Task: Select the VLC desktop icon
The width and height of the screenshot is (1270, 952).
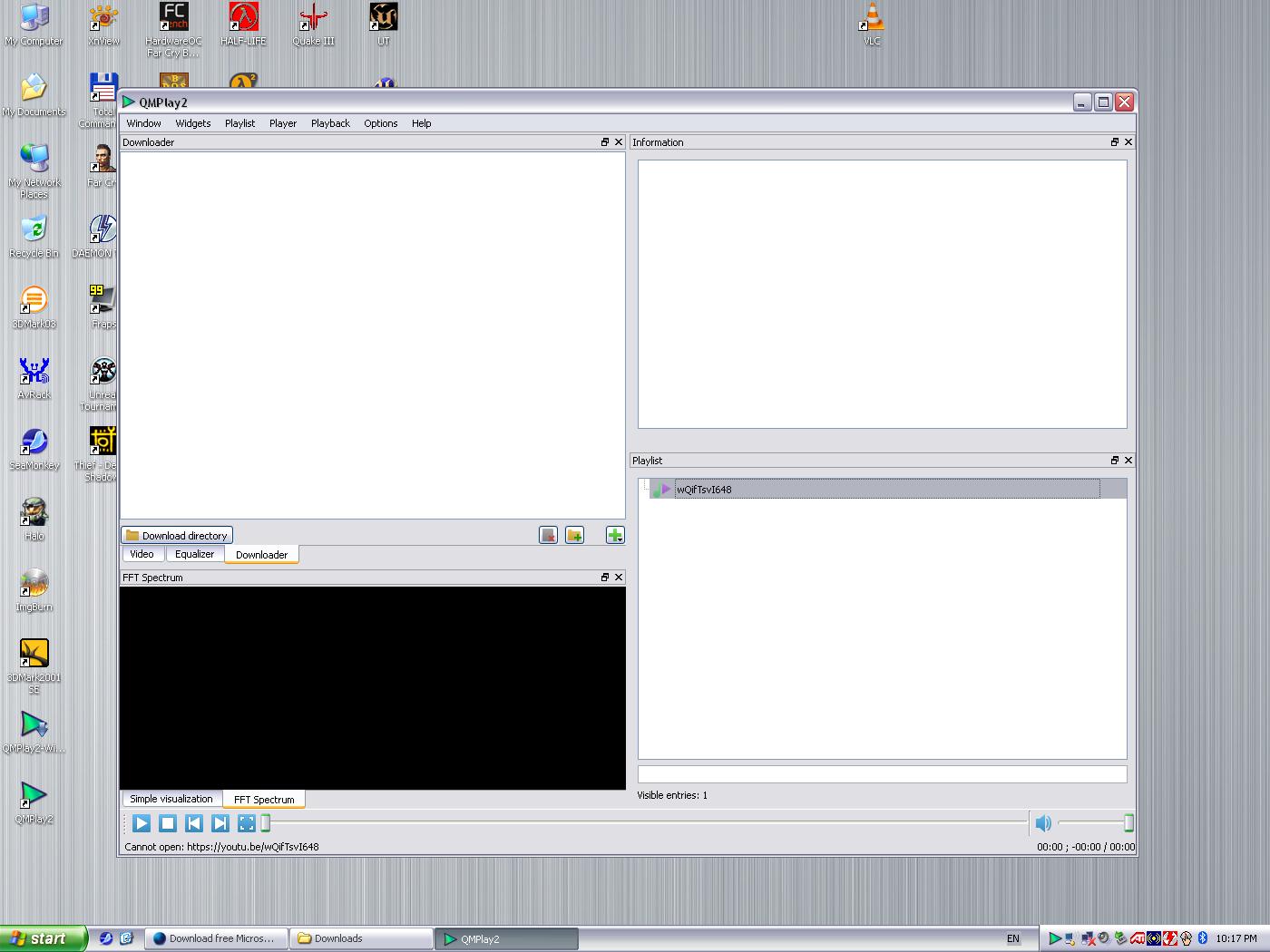Action: click(x=872, y=24)
